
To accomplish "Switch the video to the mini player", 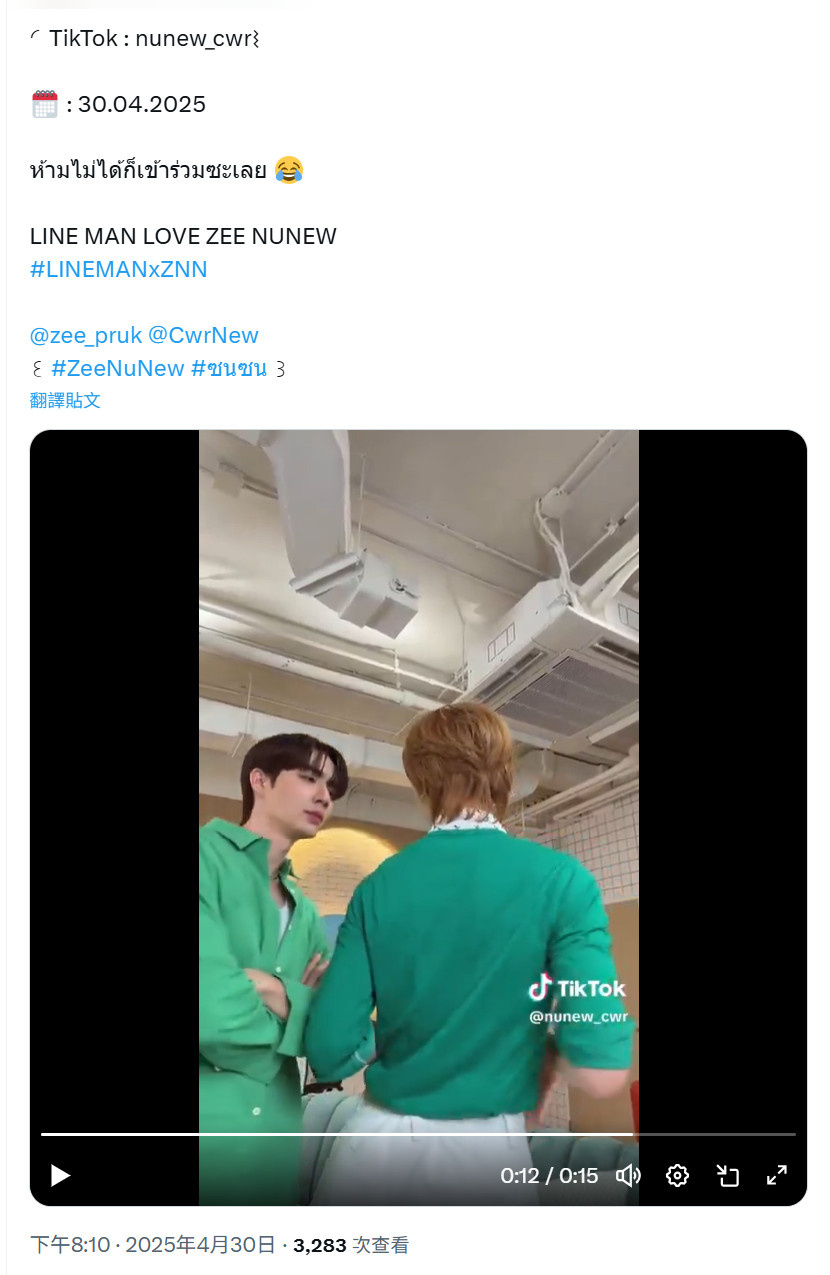I will click(727, 1175).
